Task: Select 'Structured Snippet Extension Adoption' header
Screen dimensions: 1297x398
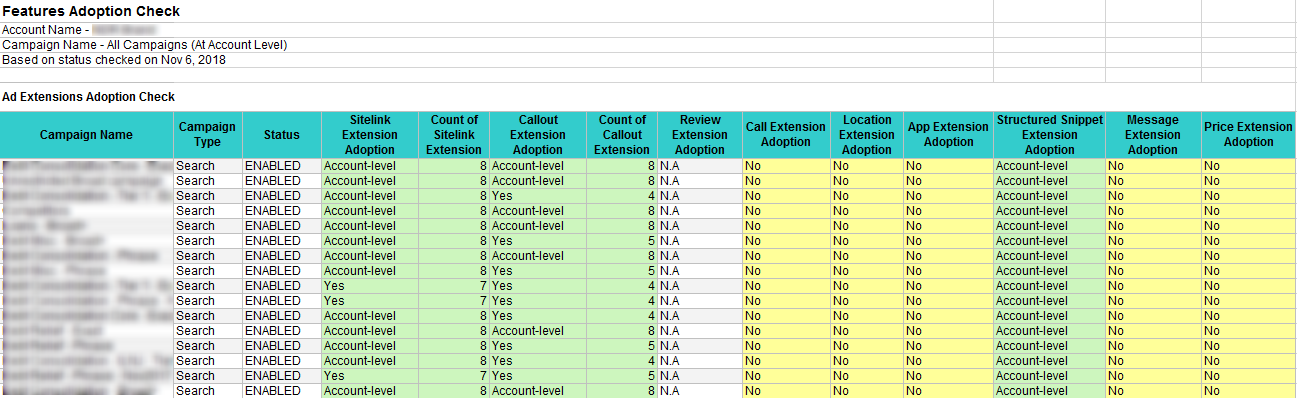Action: (x=1049, y=135)
